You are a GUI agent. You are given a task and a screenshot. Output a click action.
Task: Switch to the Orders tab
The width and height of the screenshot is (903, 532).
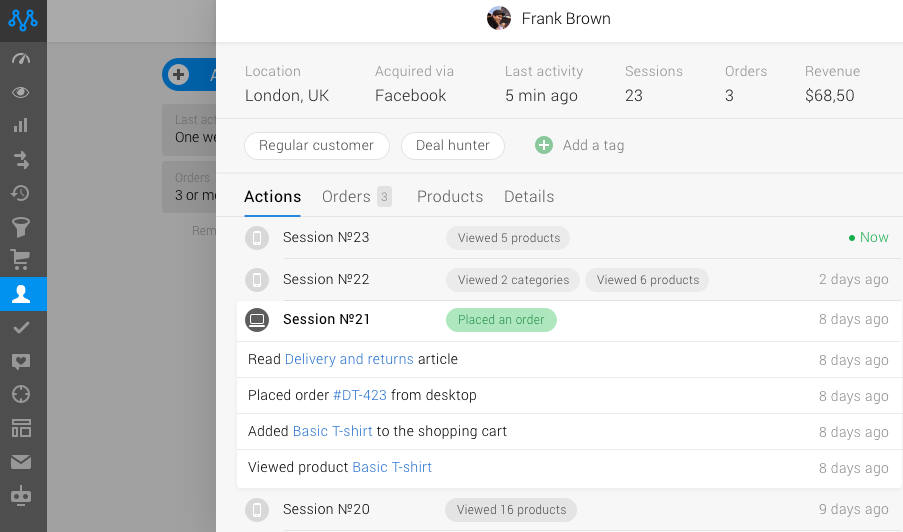(346, 197)
